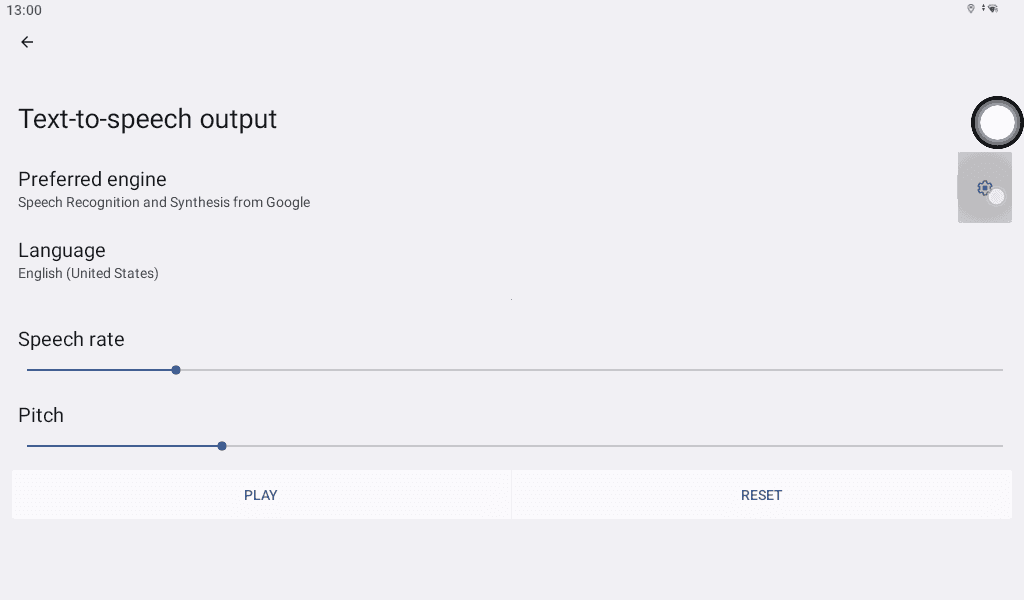Set Speech rate slider to midpoint
This screenshot has width=1024, height=600.
click(x=515, y=370)
